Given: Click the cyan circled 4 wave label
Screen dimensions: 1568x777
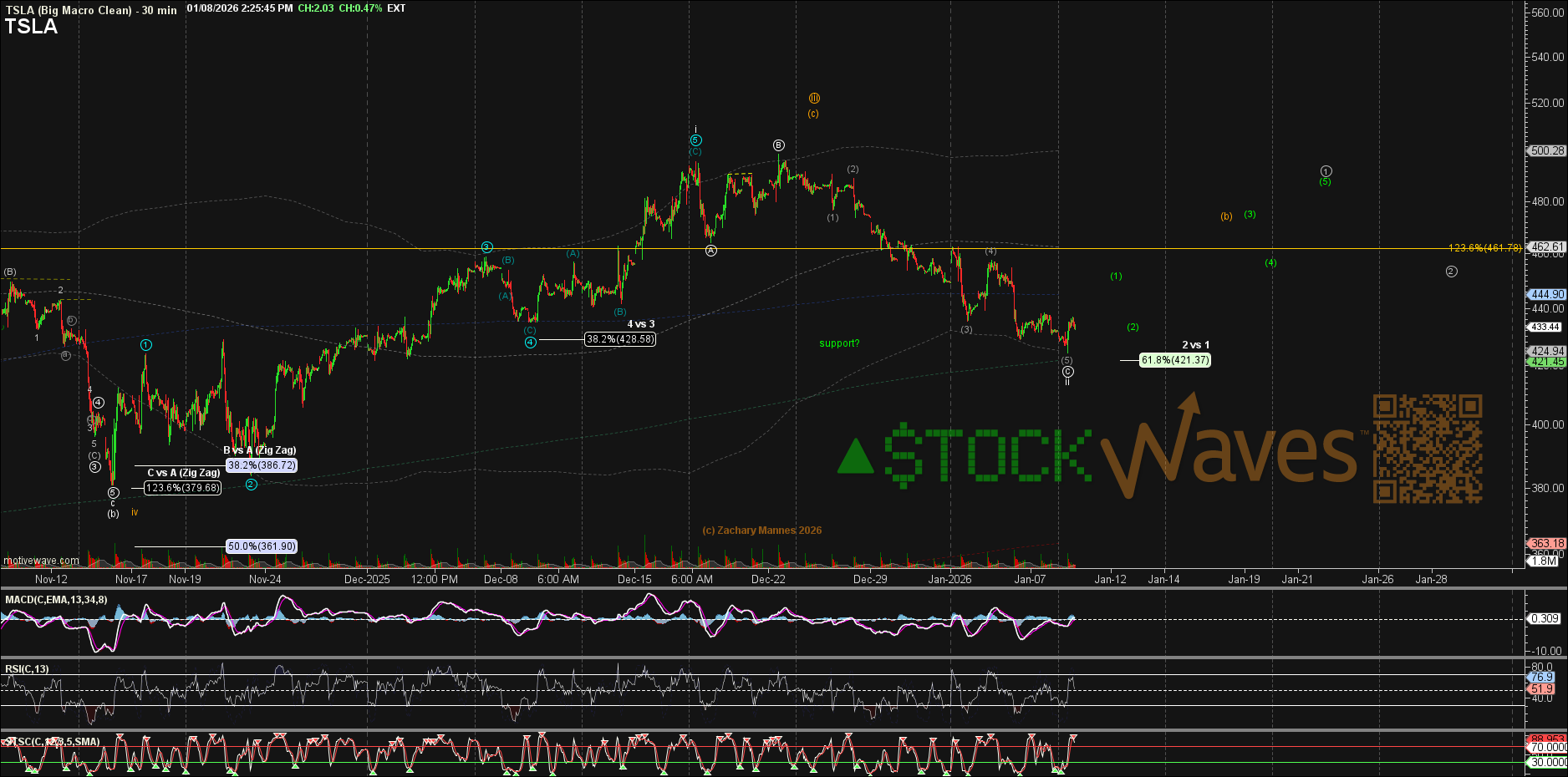Looking at the screenshot, I should (x=531, y=342).
